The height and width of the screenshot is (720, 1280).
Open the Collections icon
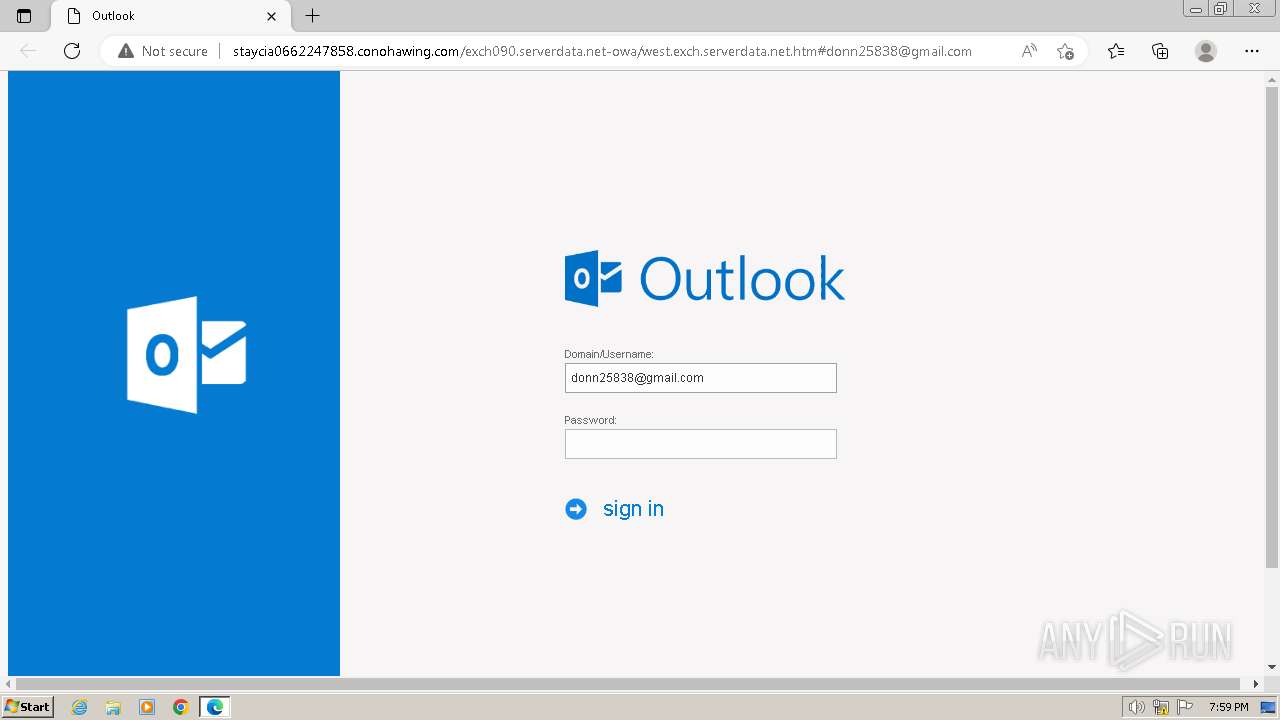click(1160, 51)
